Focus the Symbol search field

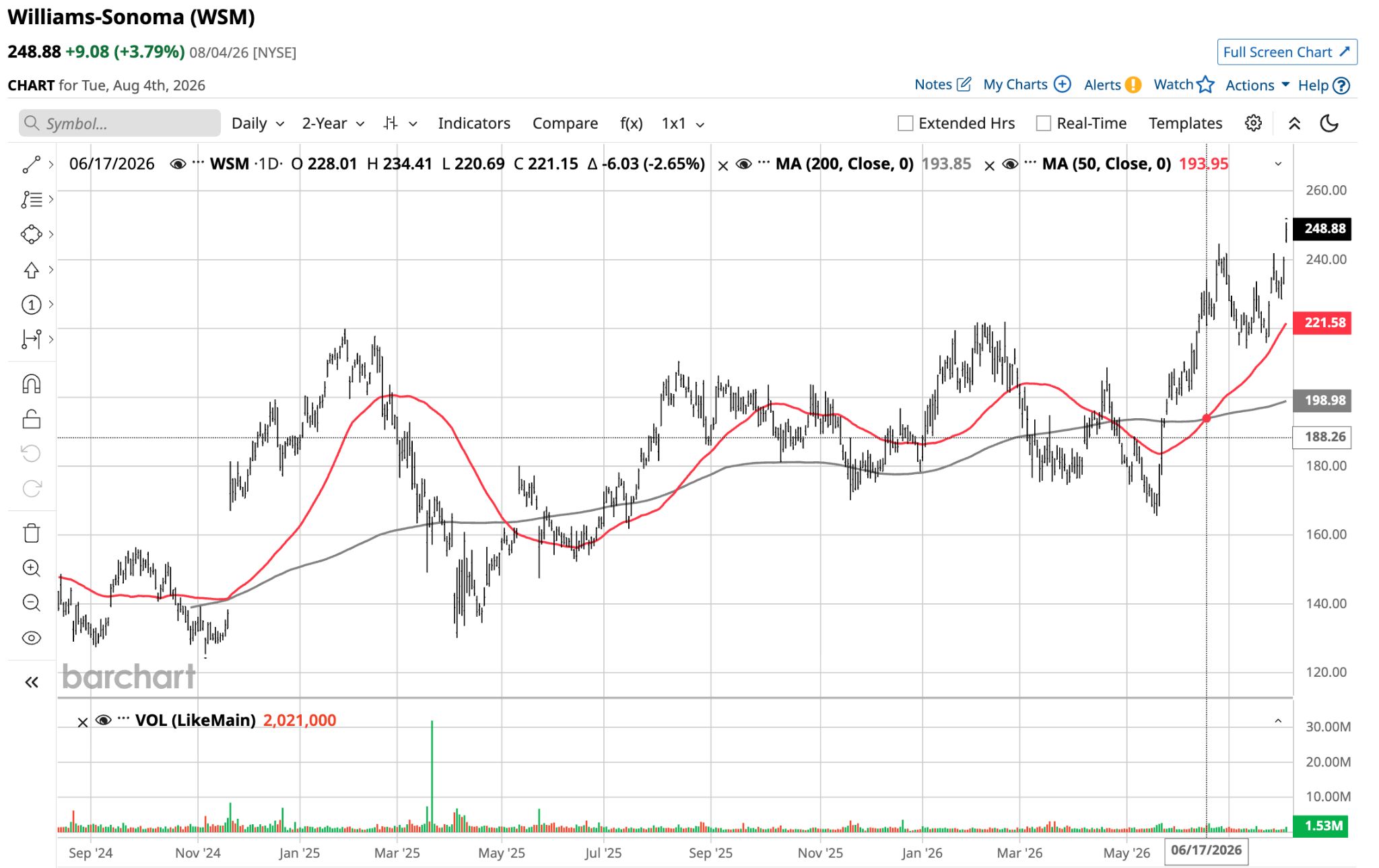pyautogui.click(x=120, y=123)
